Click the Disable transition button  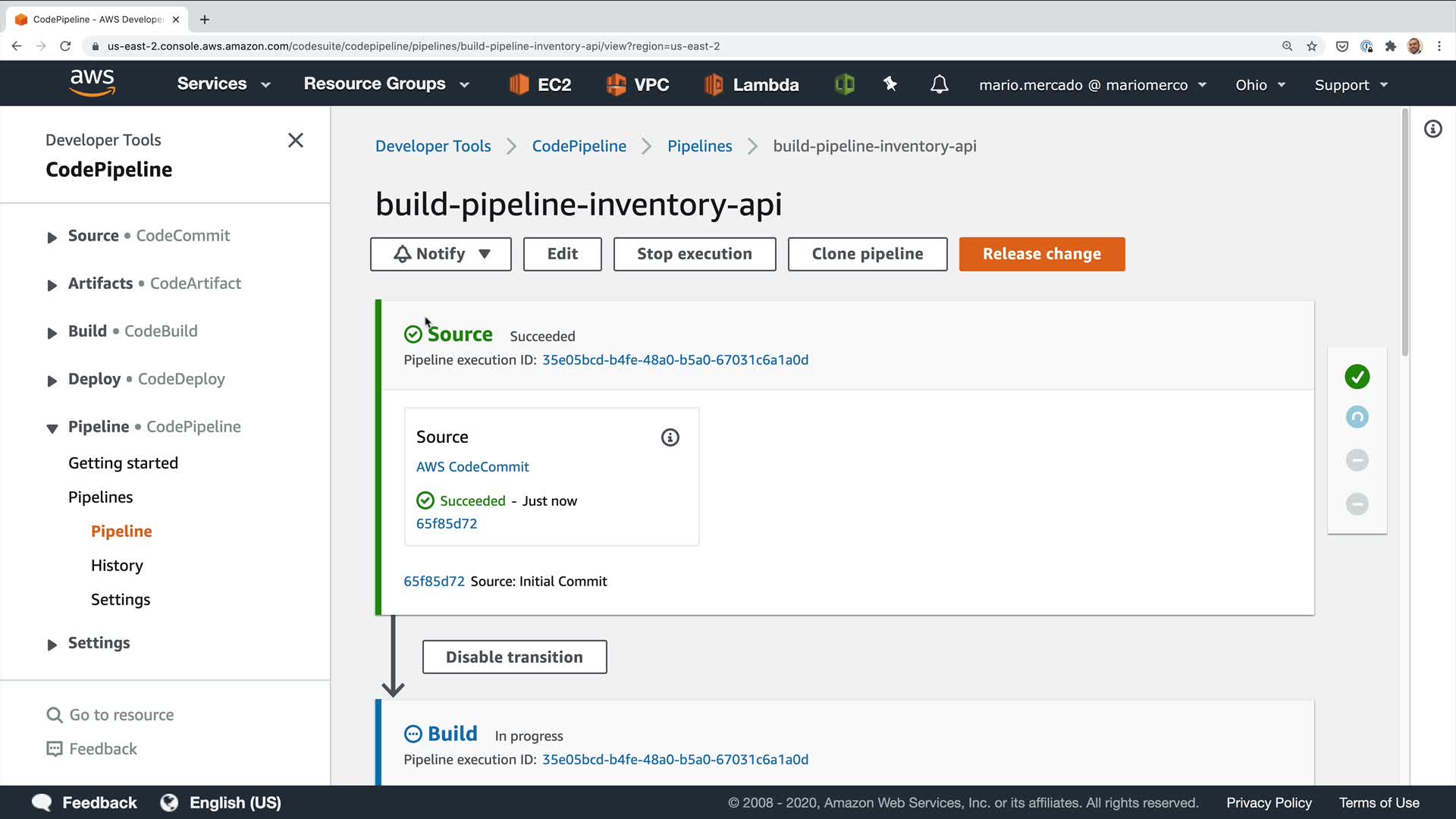pos(514,657)
